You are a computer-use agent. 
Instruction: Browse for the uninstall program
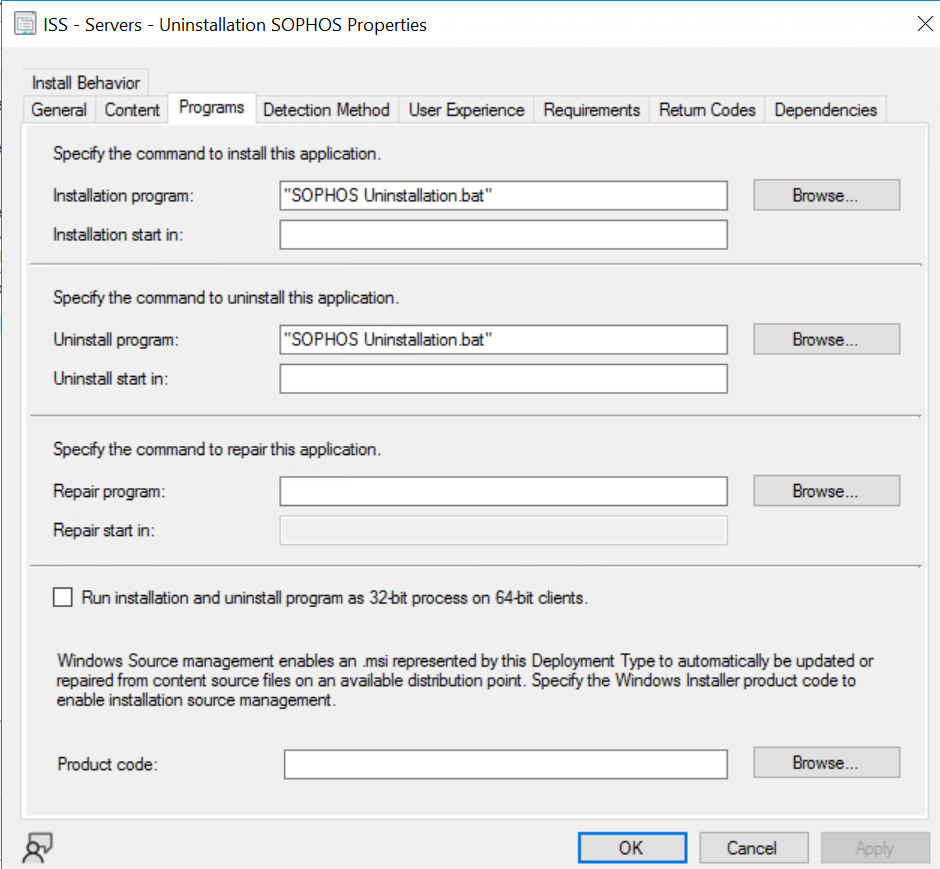pyautogui.click(x=826, y=339)
